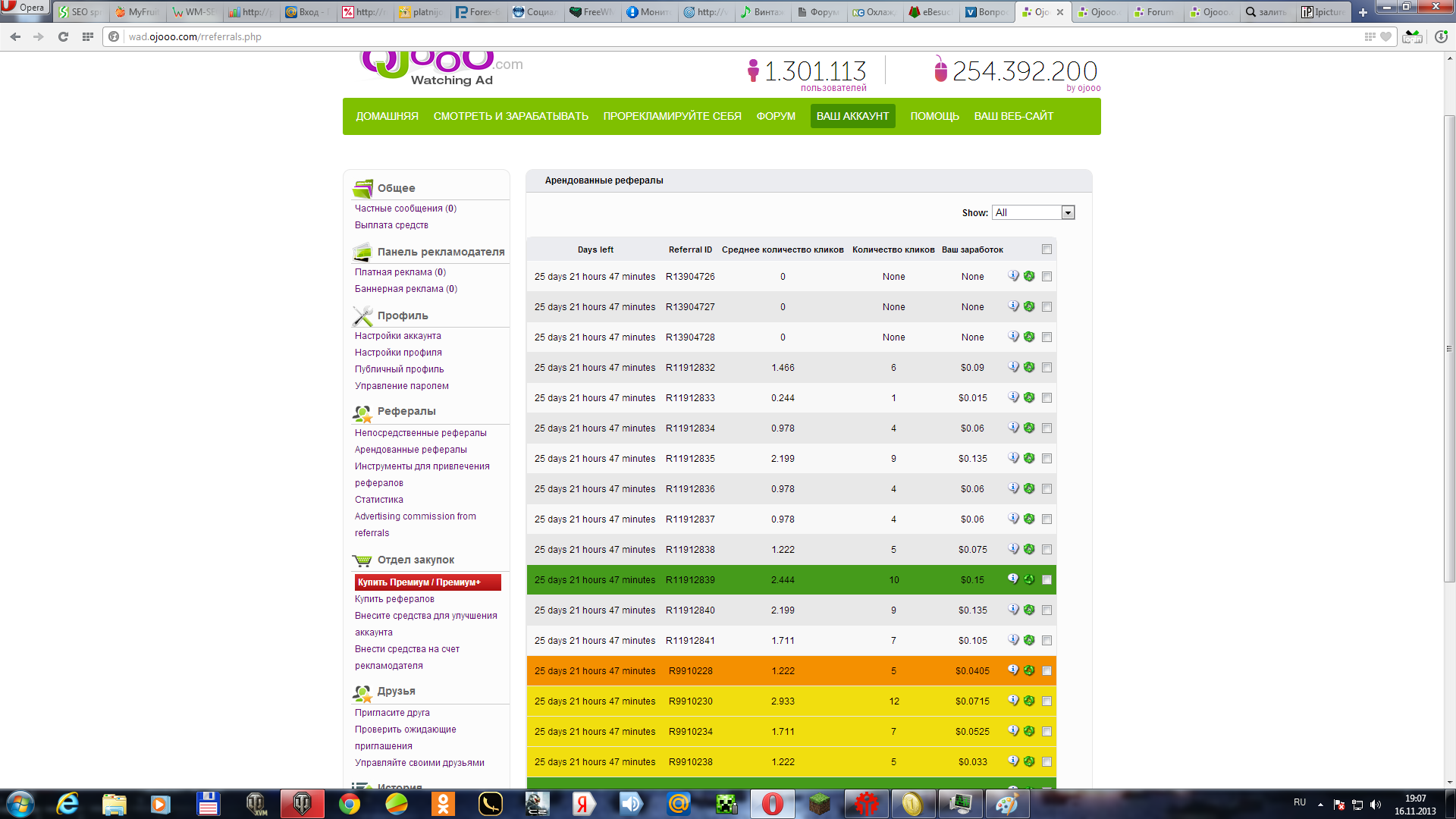Open info icon for referral R13904727

point(1013,306)
